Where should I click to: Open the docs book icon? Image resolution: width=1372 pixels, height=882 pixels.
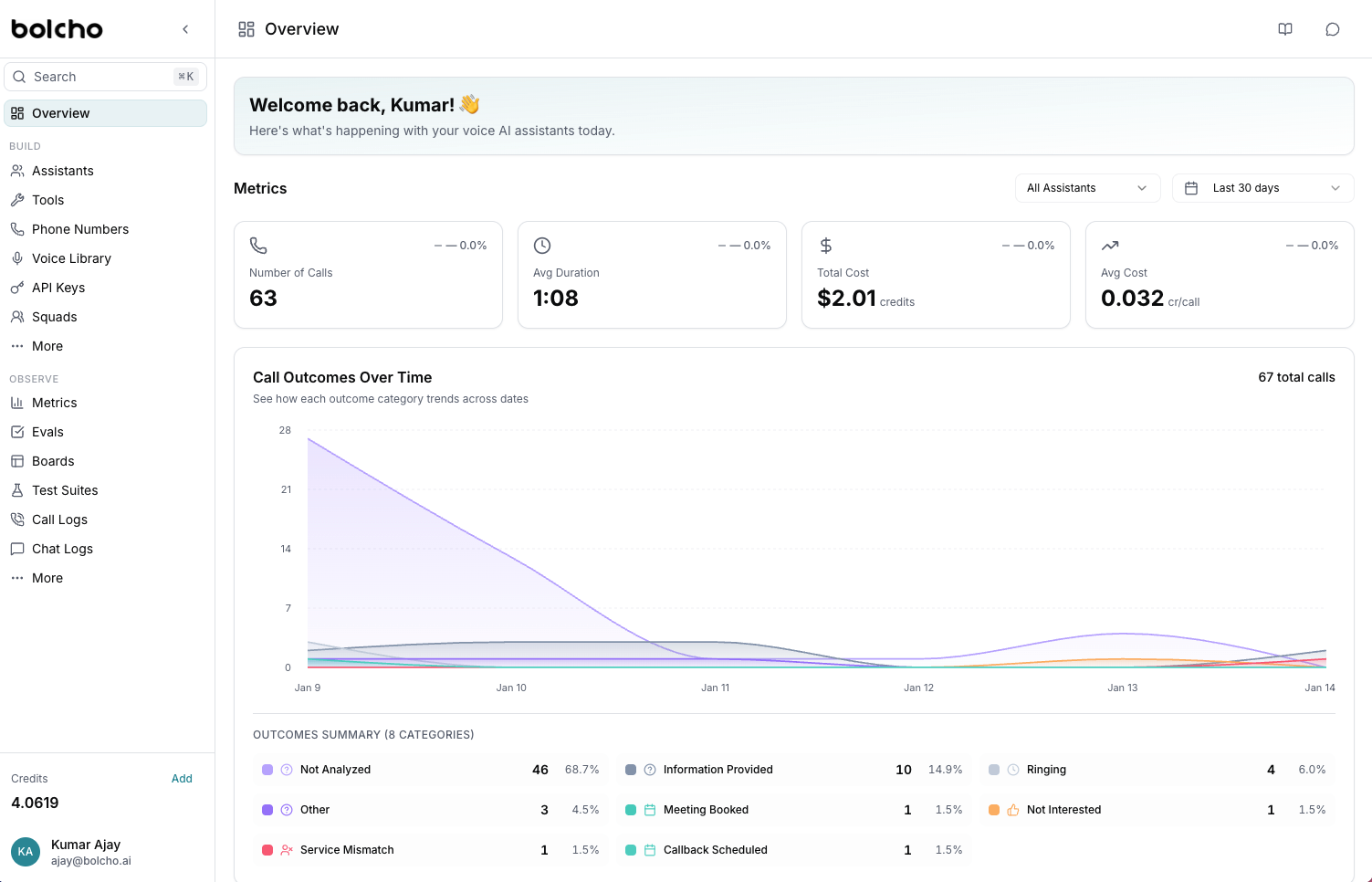click(x=1285, y=29)
